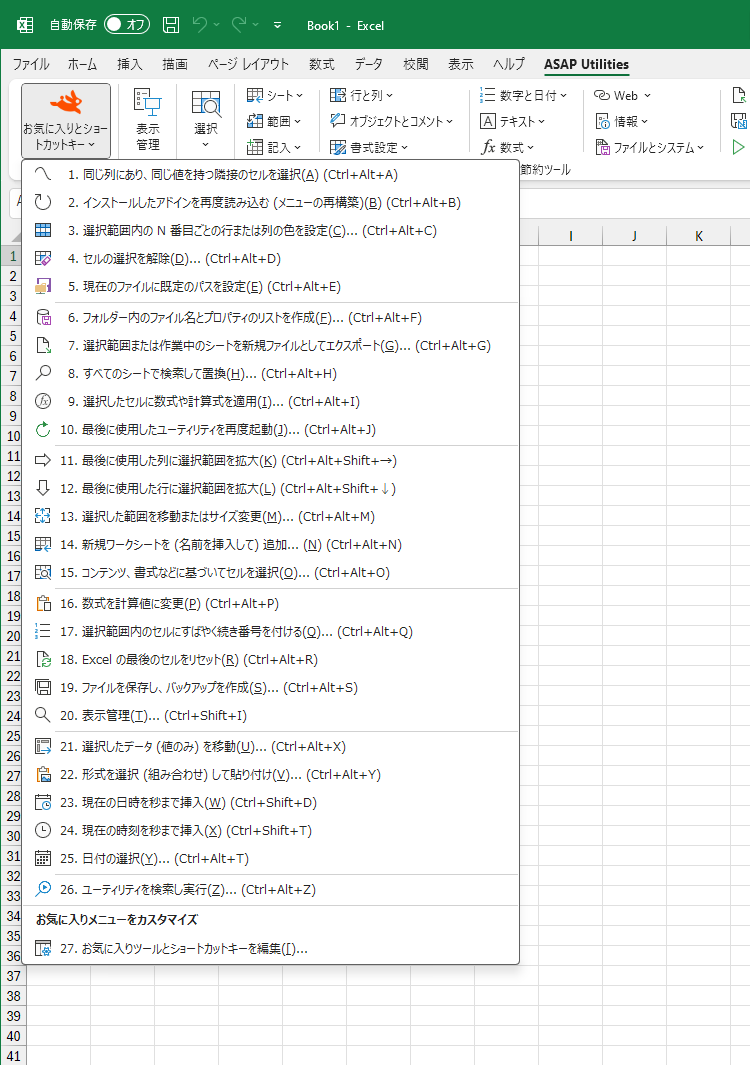The width and height of the screenshot is (750, 1065).
Task: Click magnifier icon for item 8 検索して置換
Action: (43, 373)
